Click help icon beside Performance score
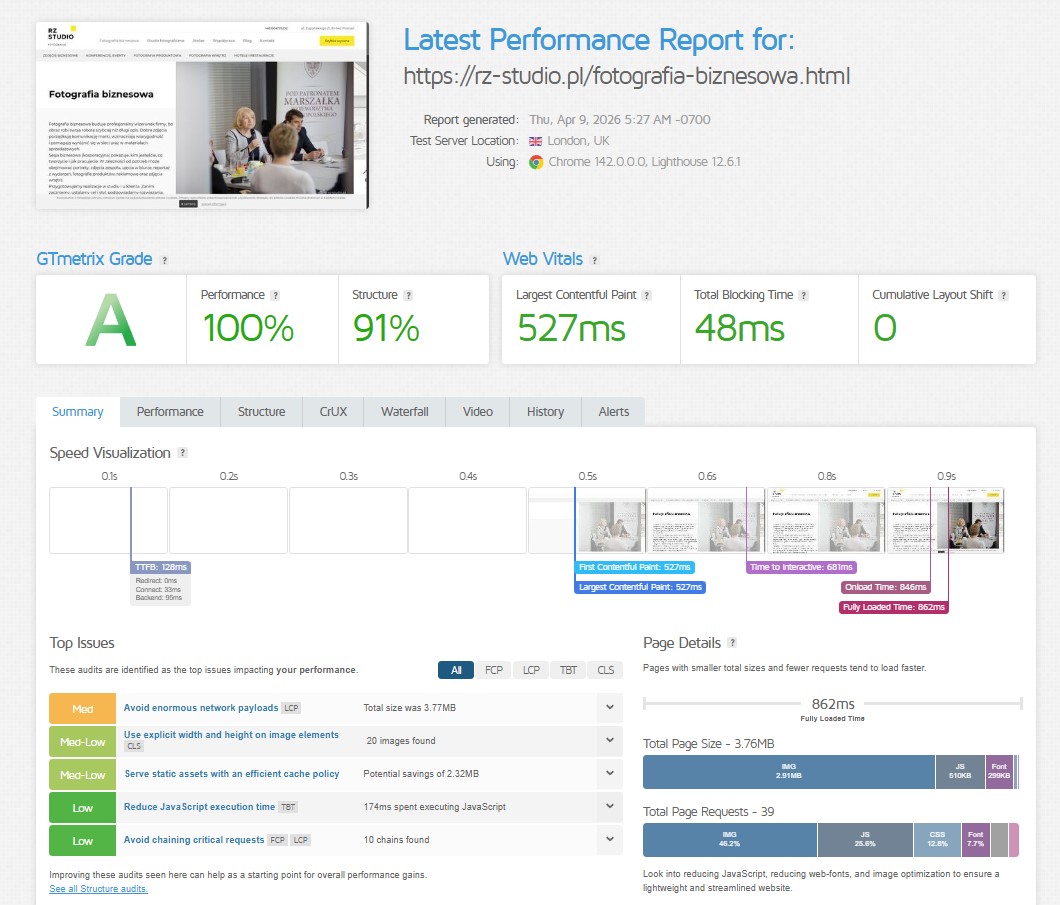The height and width of the screenshot is (905, 1060). (x=275, y=296)
